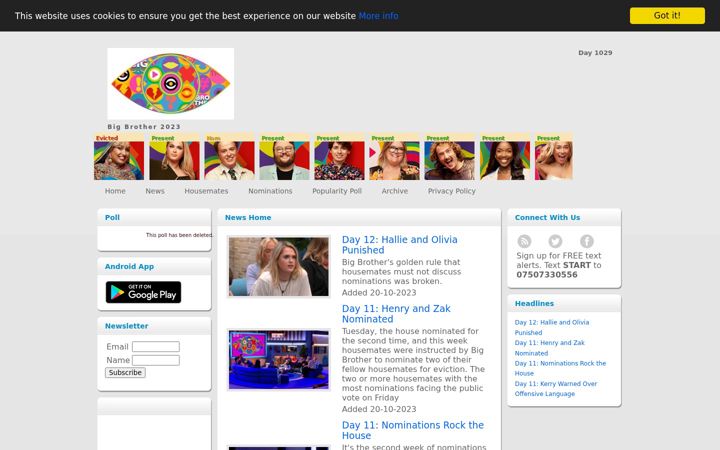Image resolution: width=720 pixels, height=450 pixels.
Task: Open headline Day 11: Nominations Rock the House
Action: (x=560, y=368)
